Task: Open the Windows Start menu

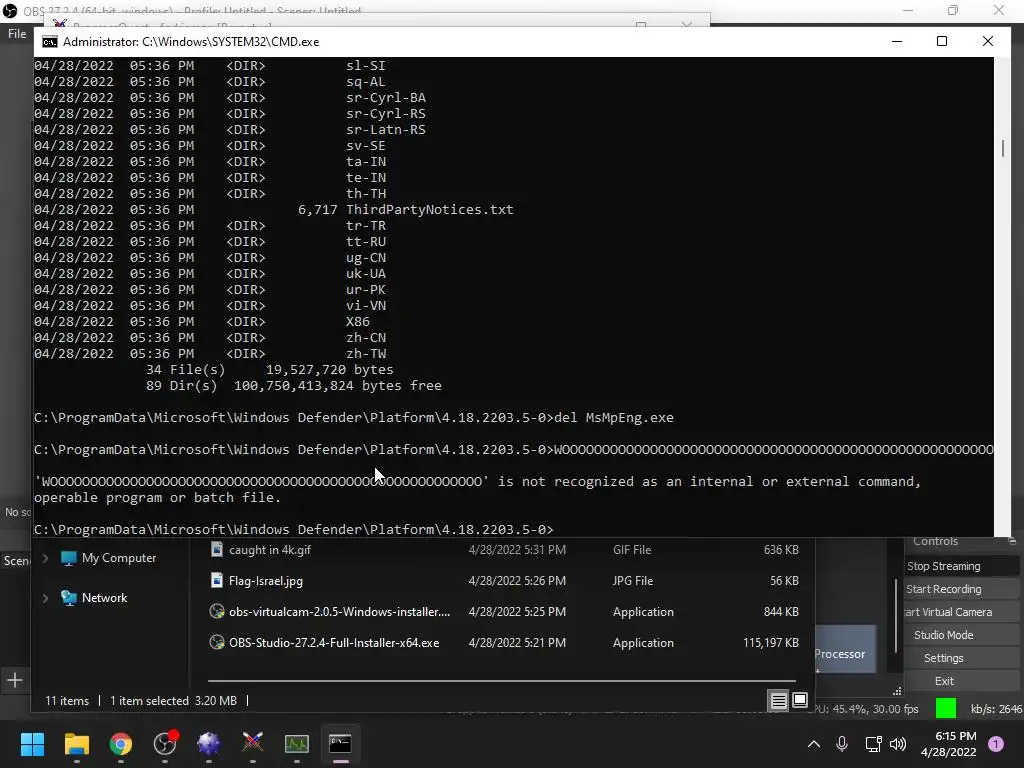Action: tap(32, 743)
